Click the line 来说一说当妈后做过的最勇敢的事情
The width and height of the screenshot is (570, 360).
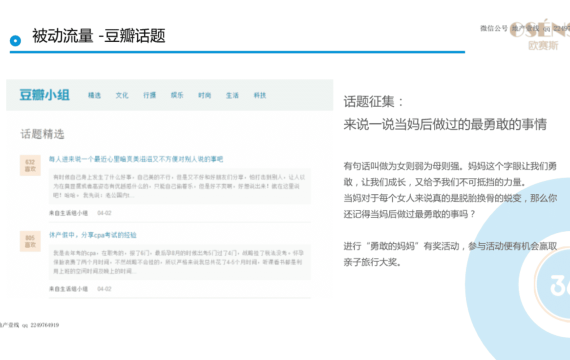(445, 124)
